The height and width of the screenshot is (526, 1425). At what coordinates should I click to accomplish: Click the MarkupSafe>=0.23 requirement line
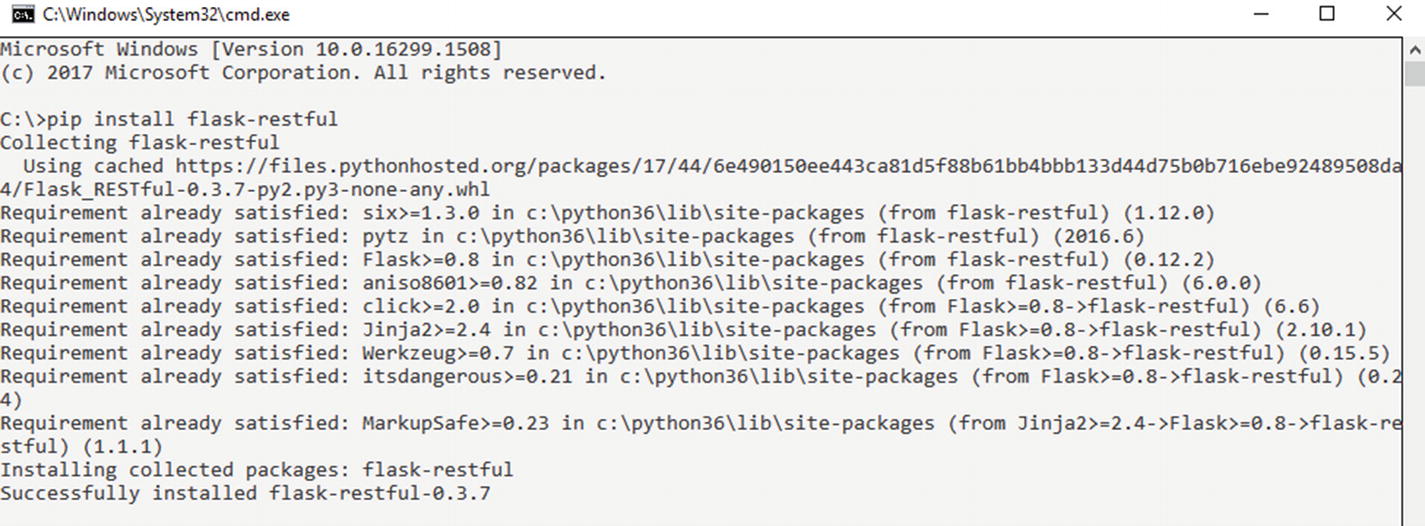(x=701, y=423)
